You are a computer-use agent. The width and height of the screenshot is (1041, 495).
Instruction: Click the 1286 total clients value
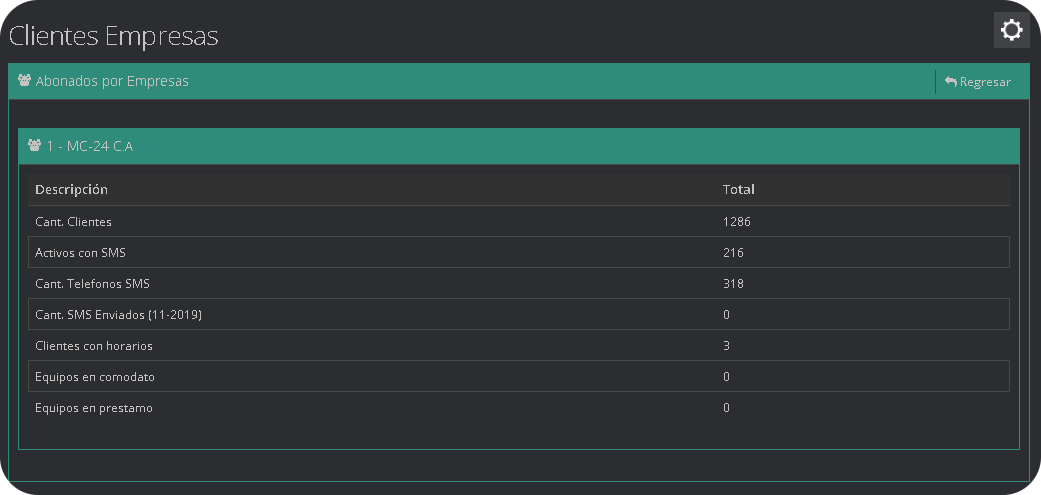736,221
